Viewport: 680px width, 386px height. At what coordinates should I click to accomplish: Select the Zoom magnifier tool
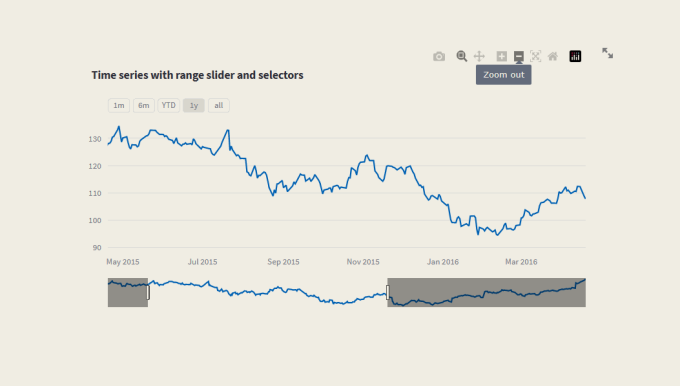(x=462, y=56)
